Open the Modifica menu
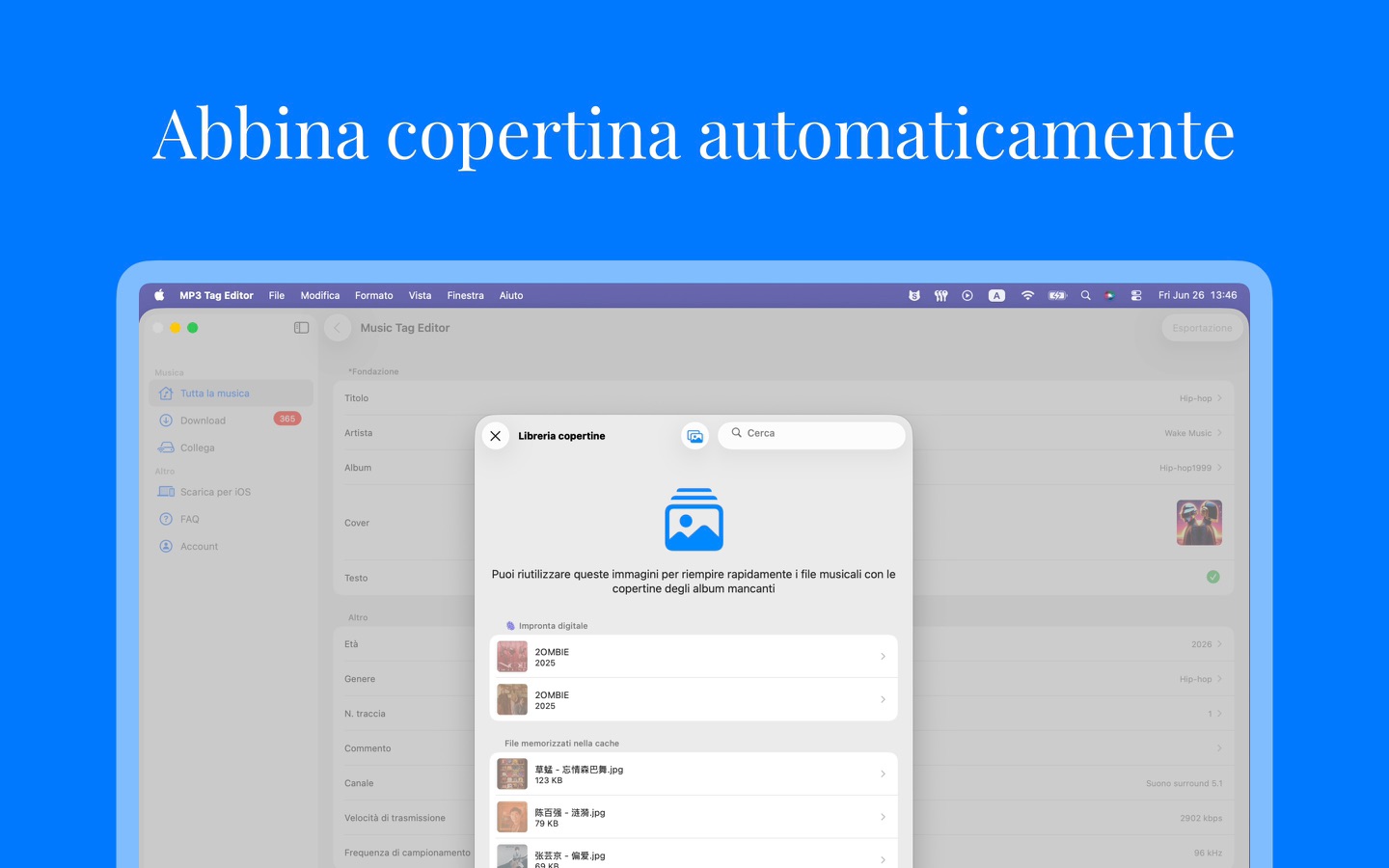Image resolution: width=1389 pixels, height=868 pixels. click(x=320, y=295)
